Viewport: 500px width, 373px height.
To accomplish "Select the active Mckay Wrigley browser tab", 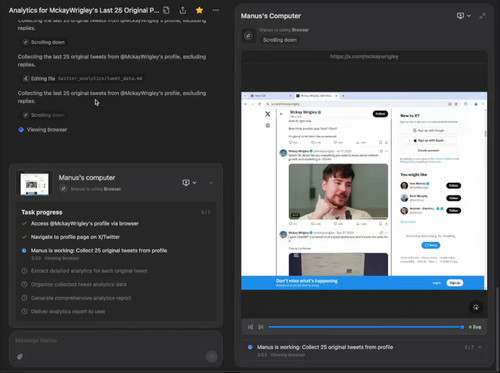I will click(317, 96).
